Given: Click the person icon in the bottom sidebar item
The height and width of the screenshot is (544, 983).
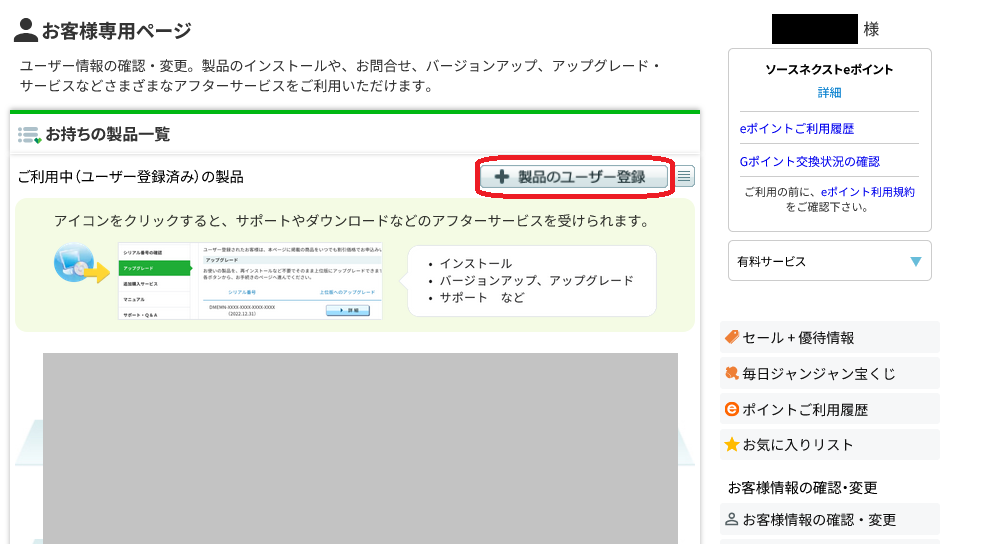Looking at the screenshot, I should pyautogui.click(x=731, y=520).
